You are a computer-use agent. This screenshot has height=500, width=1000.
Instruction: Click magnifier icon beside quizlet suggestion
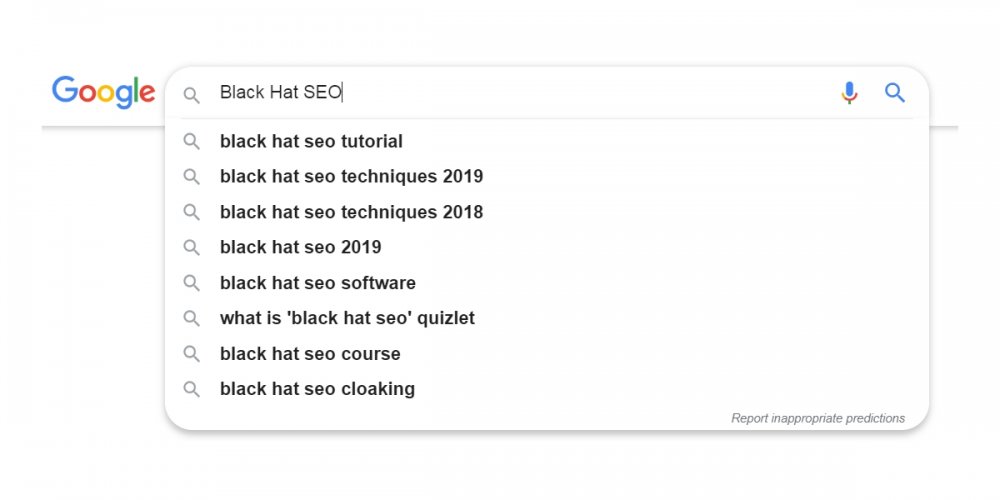191,318
